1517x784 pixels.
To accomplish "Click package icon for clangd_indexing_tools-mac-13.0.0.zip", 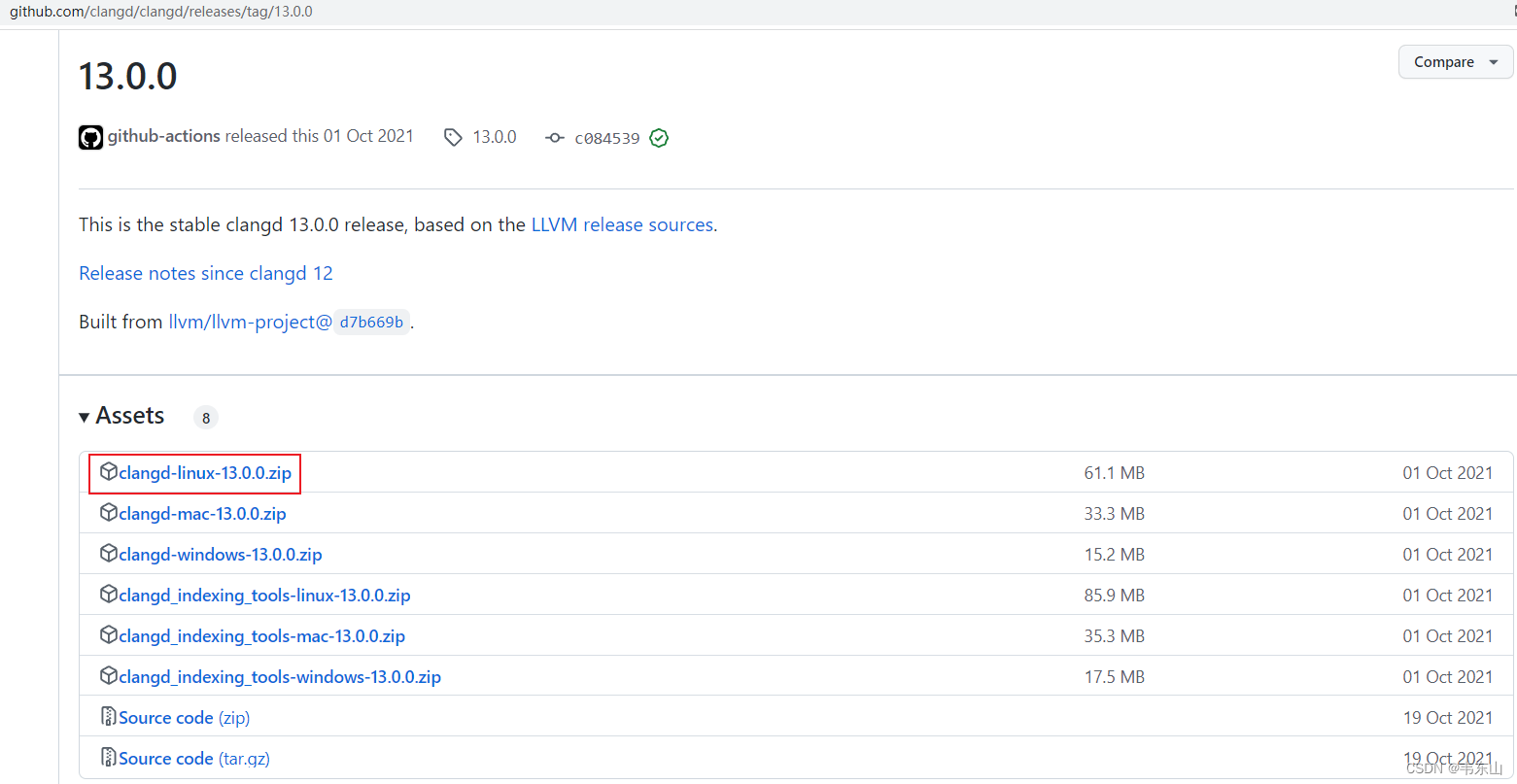I will coord(109,635).
